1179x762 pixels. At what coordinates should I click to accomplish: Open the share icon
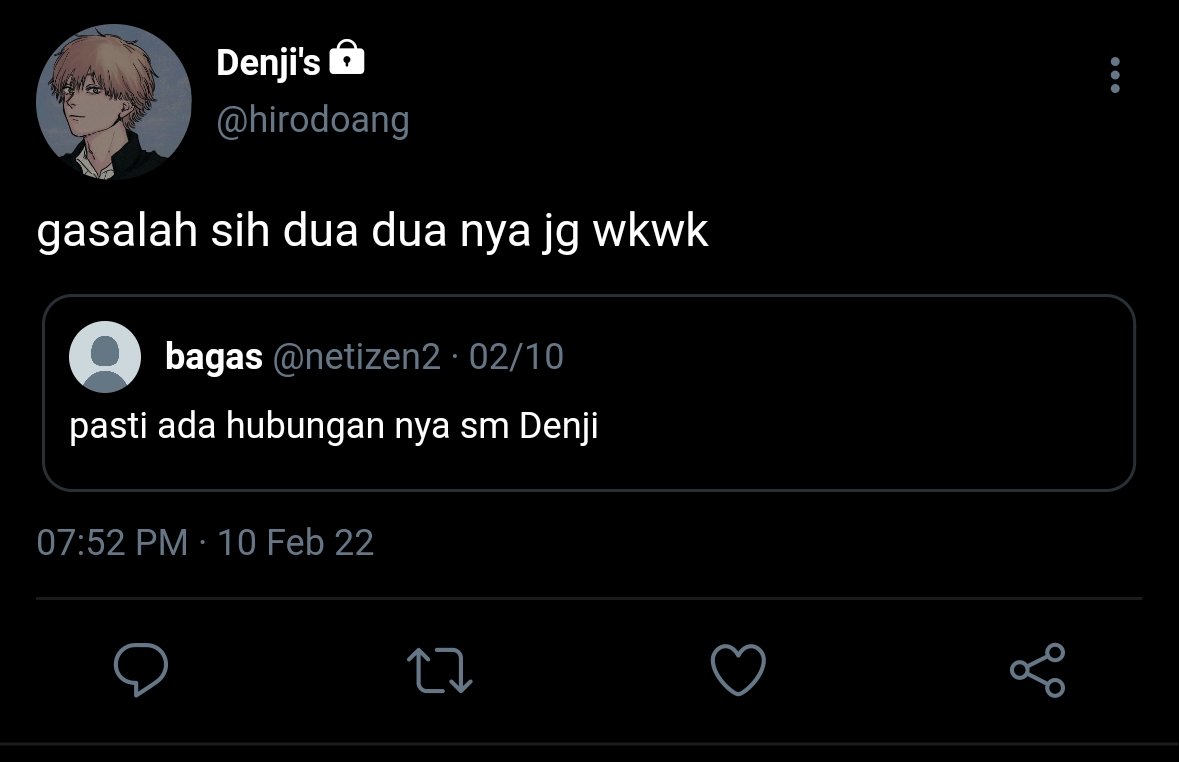click(x=1038, y=669)
